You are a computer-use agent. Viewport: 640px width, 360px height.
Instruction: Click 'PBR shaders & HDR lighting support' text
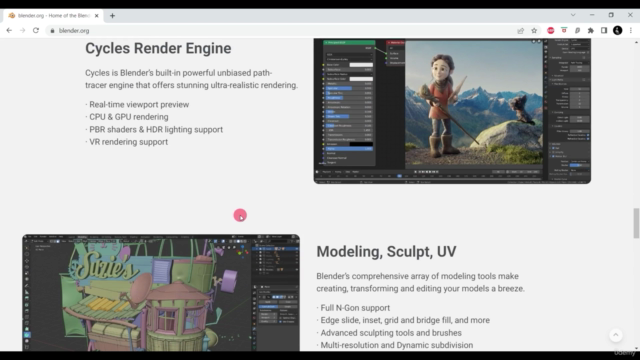[x=154, y=129]
